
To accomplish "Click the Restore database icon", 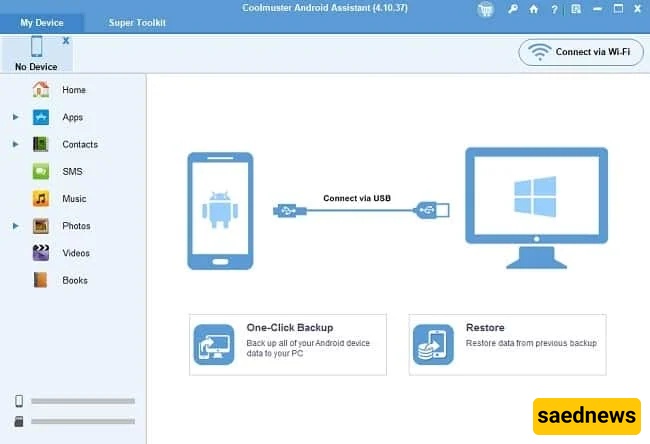I will click(x=433, y=345).
